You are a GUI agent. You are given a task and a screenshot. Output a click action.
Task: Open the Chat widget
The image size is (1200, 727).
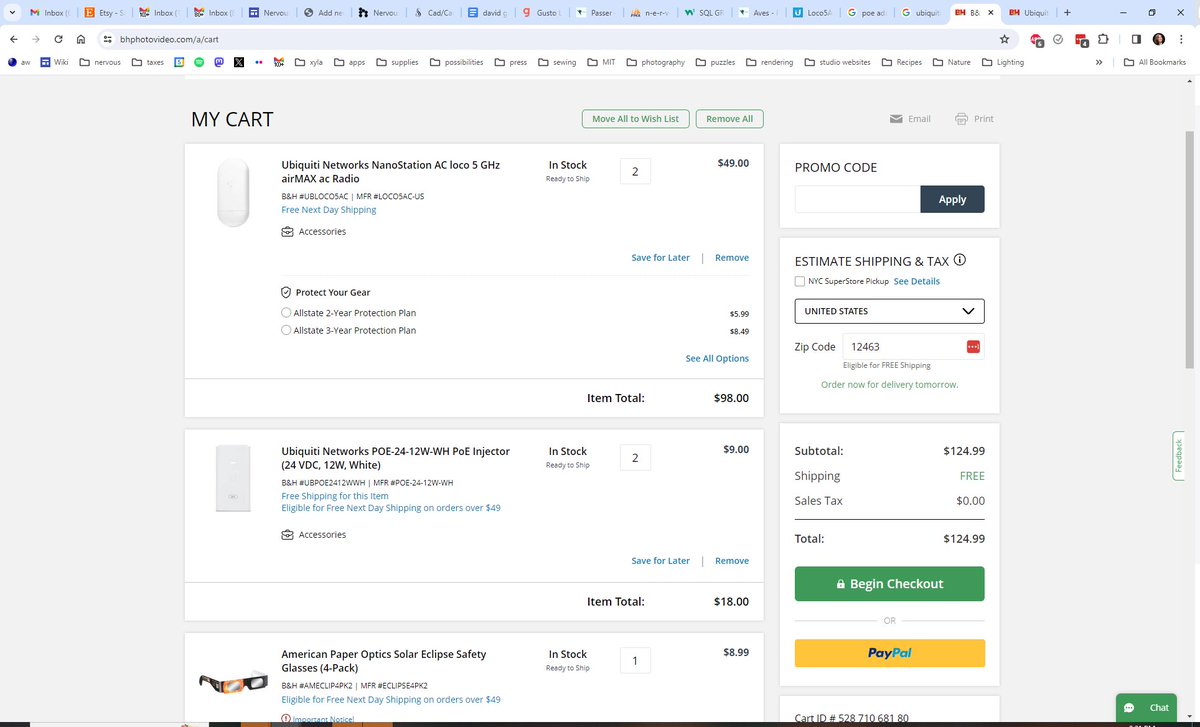(x=1146, y=707)
